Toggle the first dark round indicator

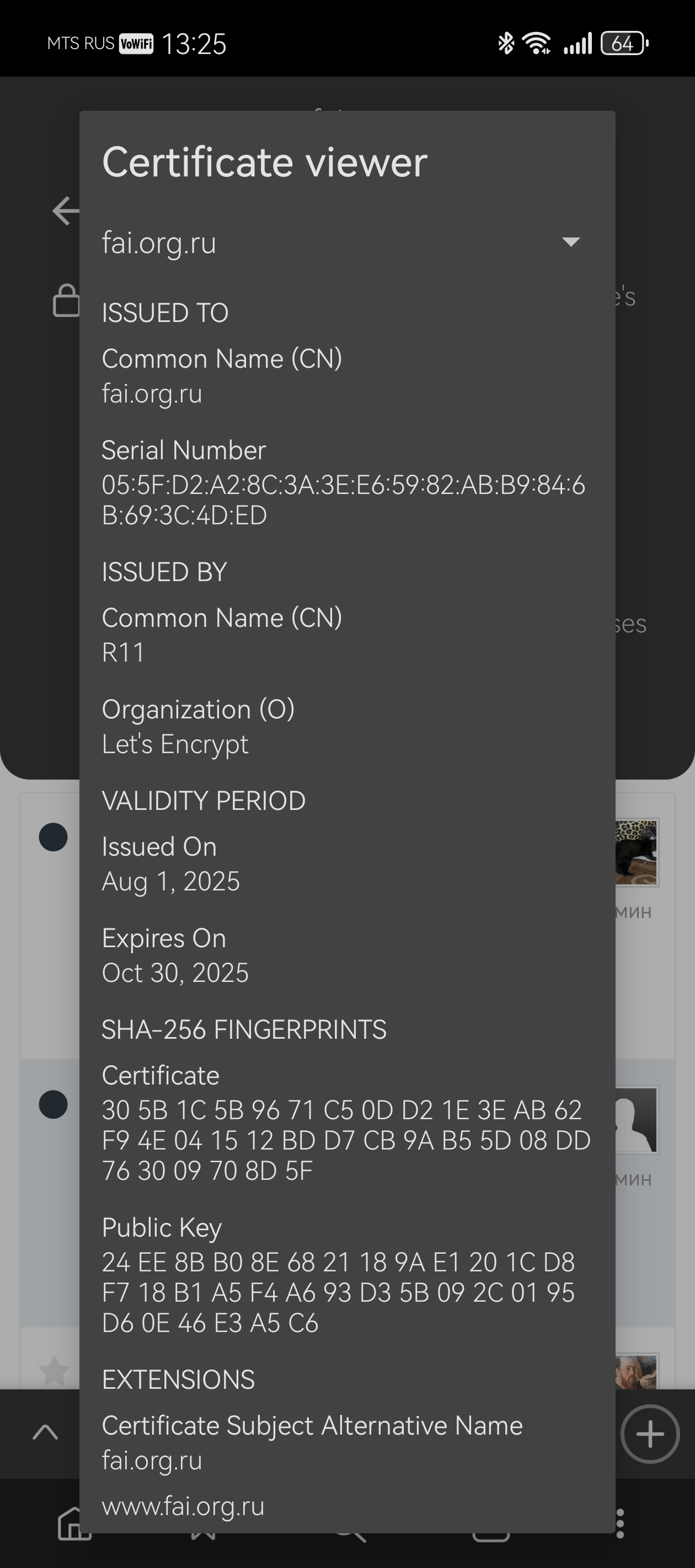coord(53,837)
